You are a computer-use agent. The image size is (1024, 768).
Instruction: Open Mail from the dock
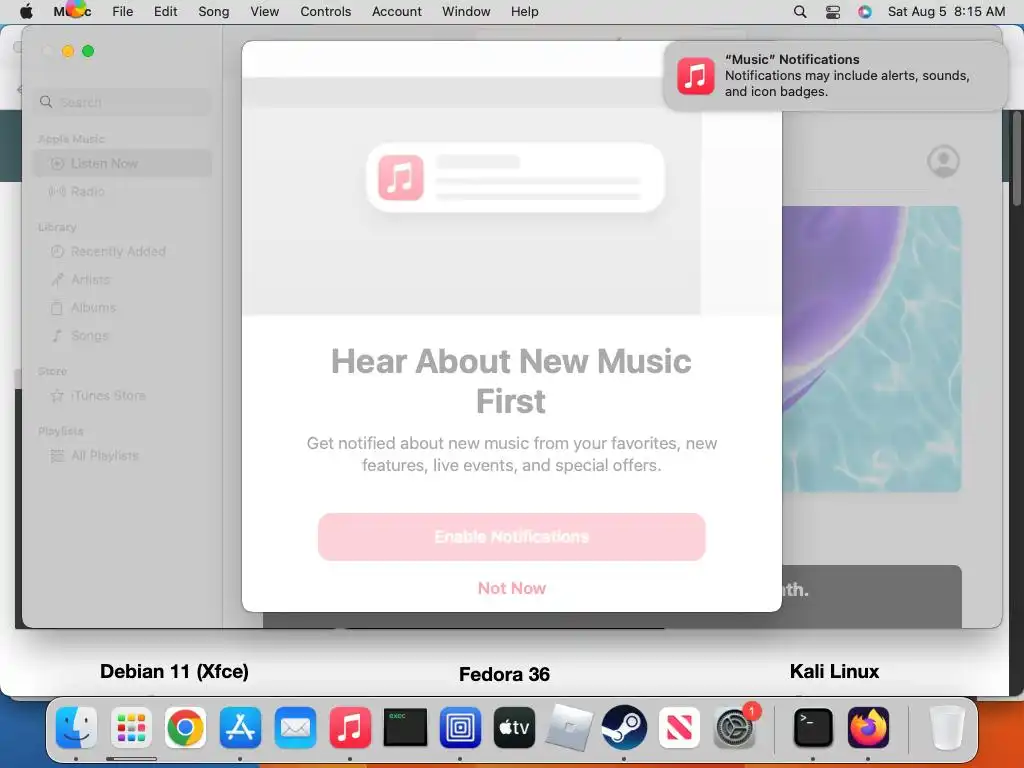295,727
